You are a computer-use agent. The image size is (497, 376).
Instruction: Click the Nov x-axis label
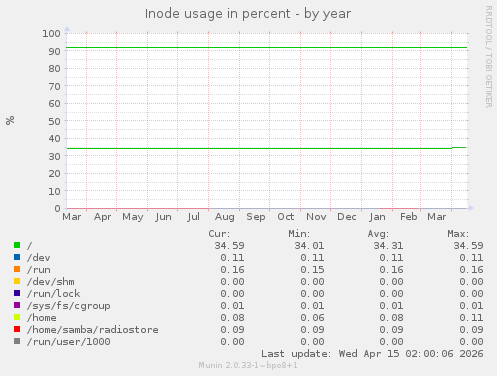pyautogui.click(x=316, y=217)
